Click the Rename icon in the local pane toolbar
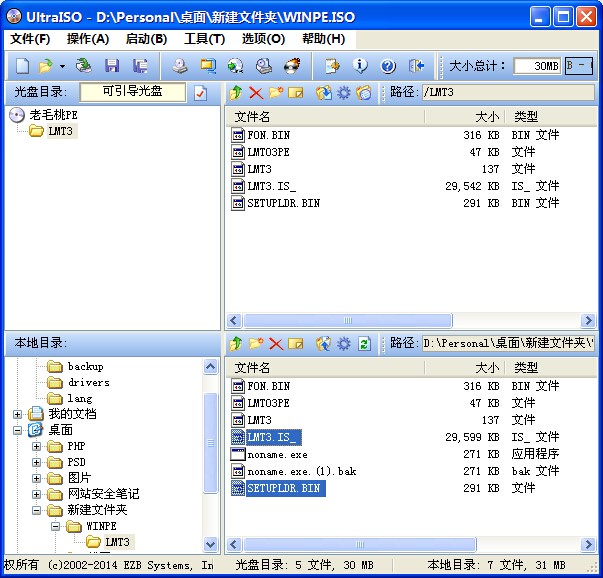The height and width of the screenshot is (578, 603). 295,343
